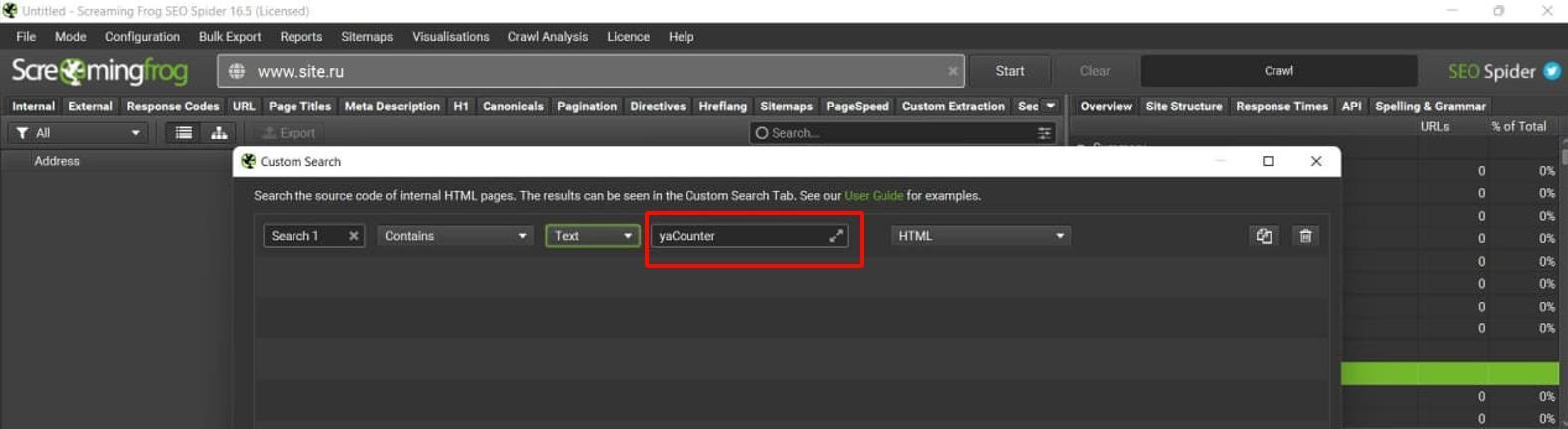The image size is (1568, 429).
Task: Click the globe icon in URL bar
Action: [x=237, y=71]
